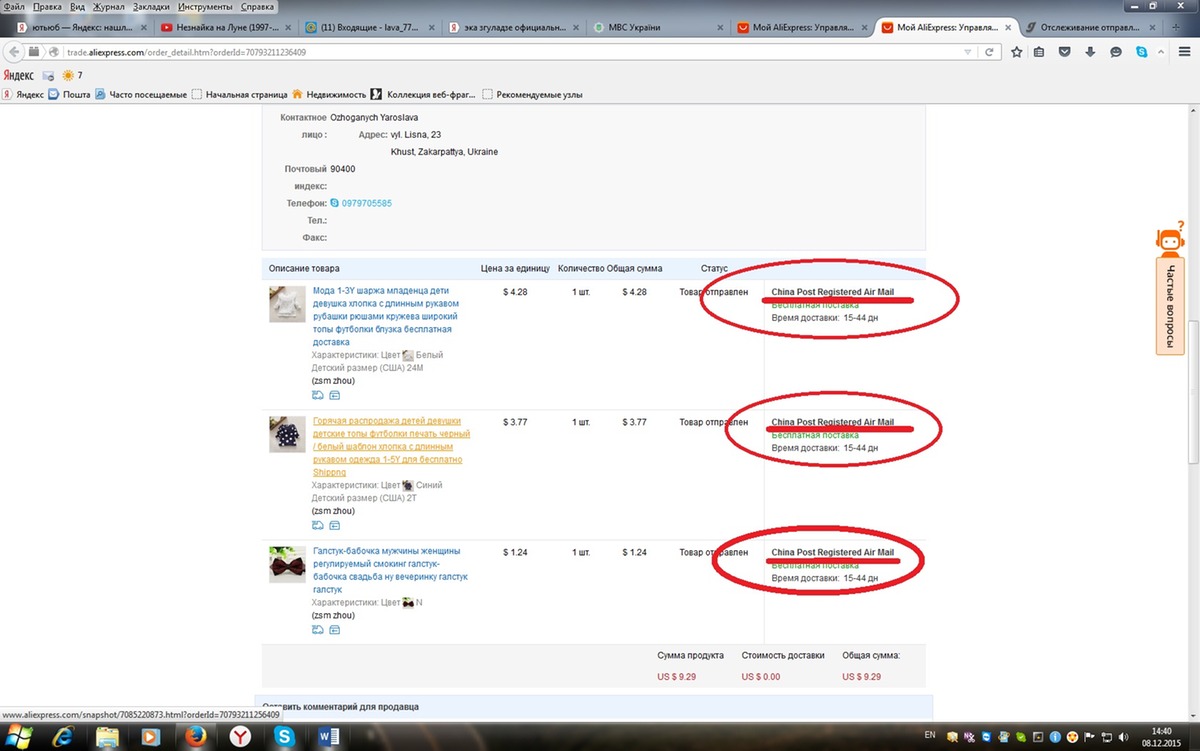Open the Начальная страница bookmark
This screenshot has height=751, width=1200.
240,95
